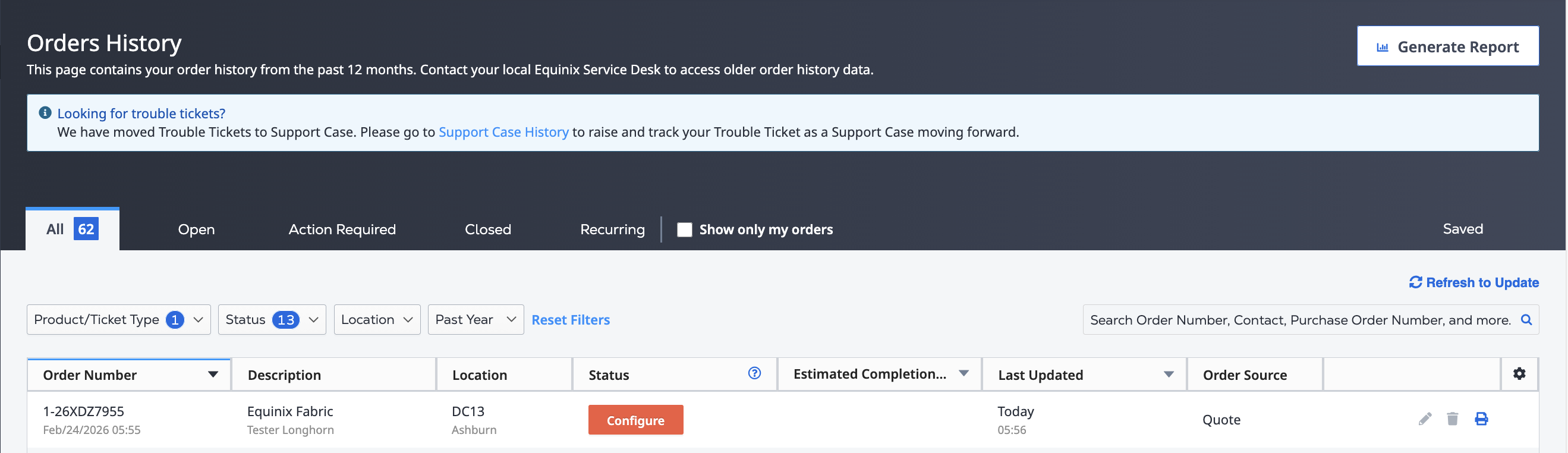Click the print icon for the order
Screen dimensions: 1568x453
tap(1481, 419)
